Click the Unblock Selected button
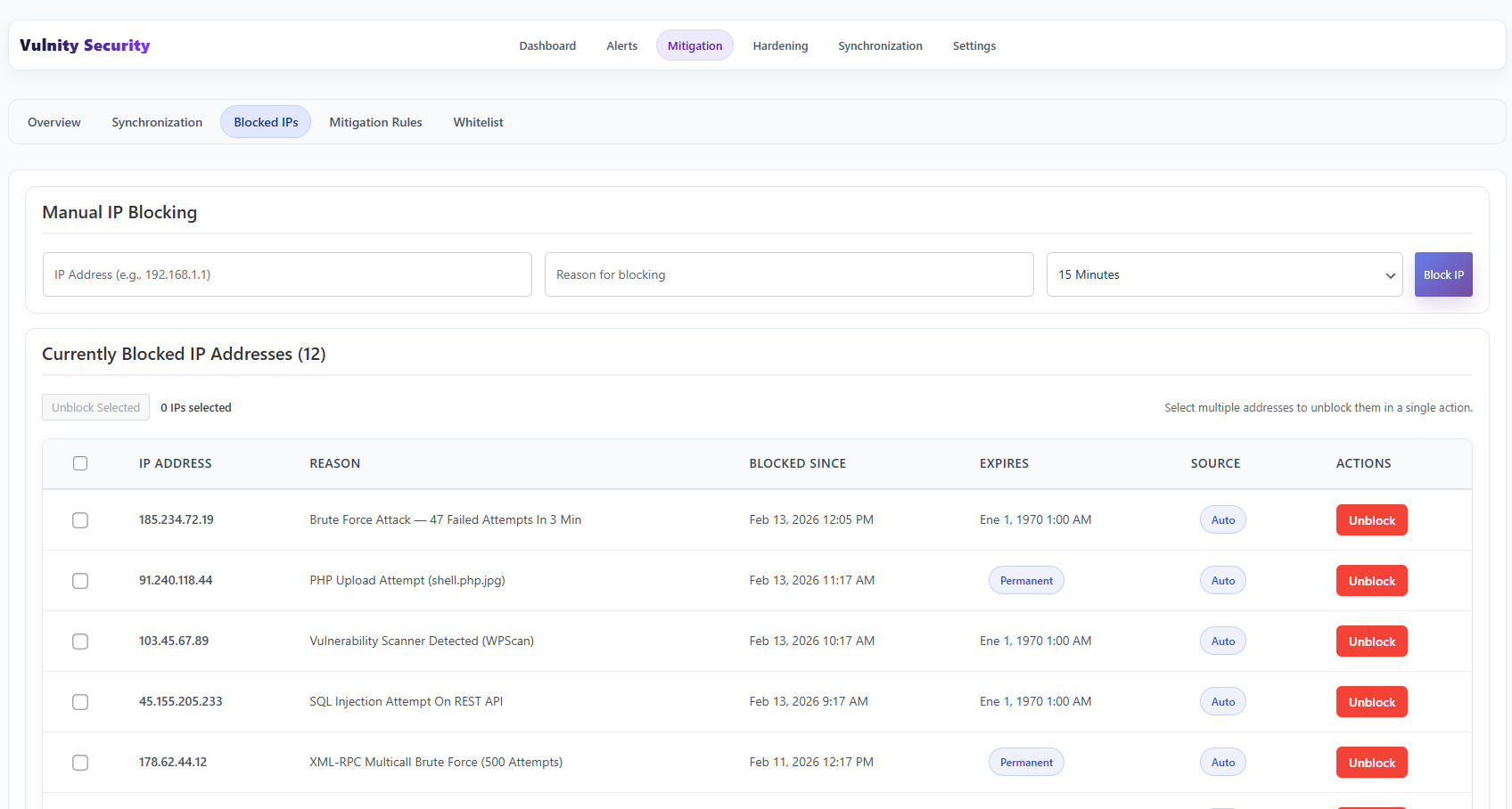 pyautogui.click(x=95, y=407)
